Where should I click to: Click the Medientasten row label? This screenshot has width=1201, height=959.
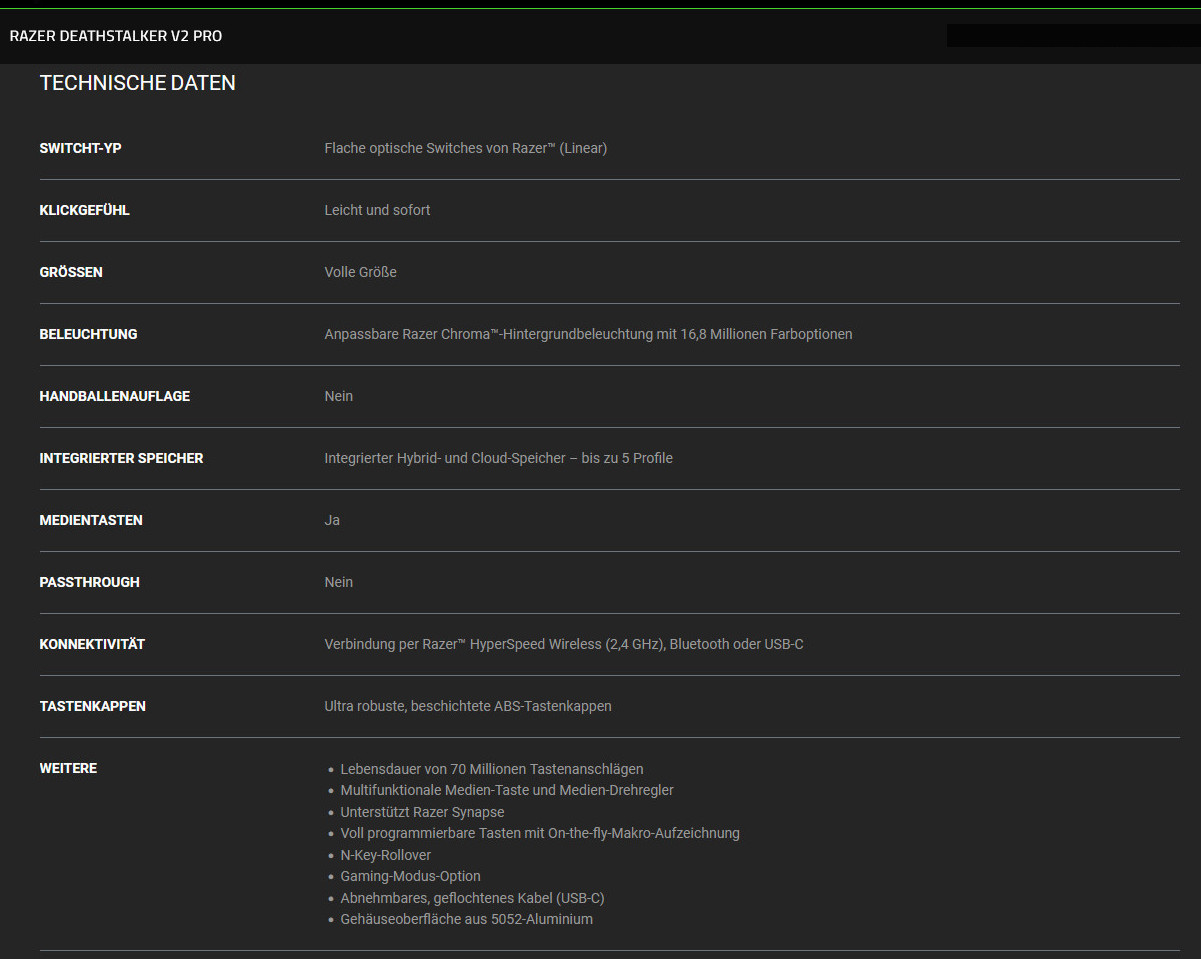91,520
